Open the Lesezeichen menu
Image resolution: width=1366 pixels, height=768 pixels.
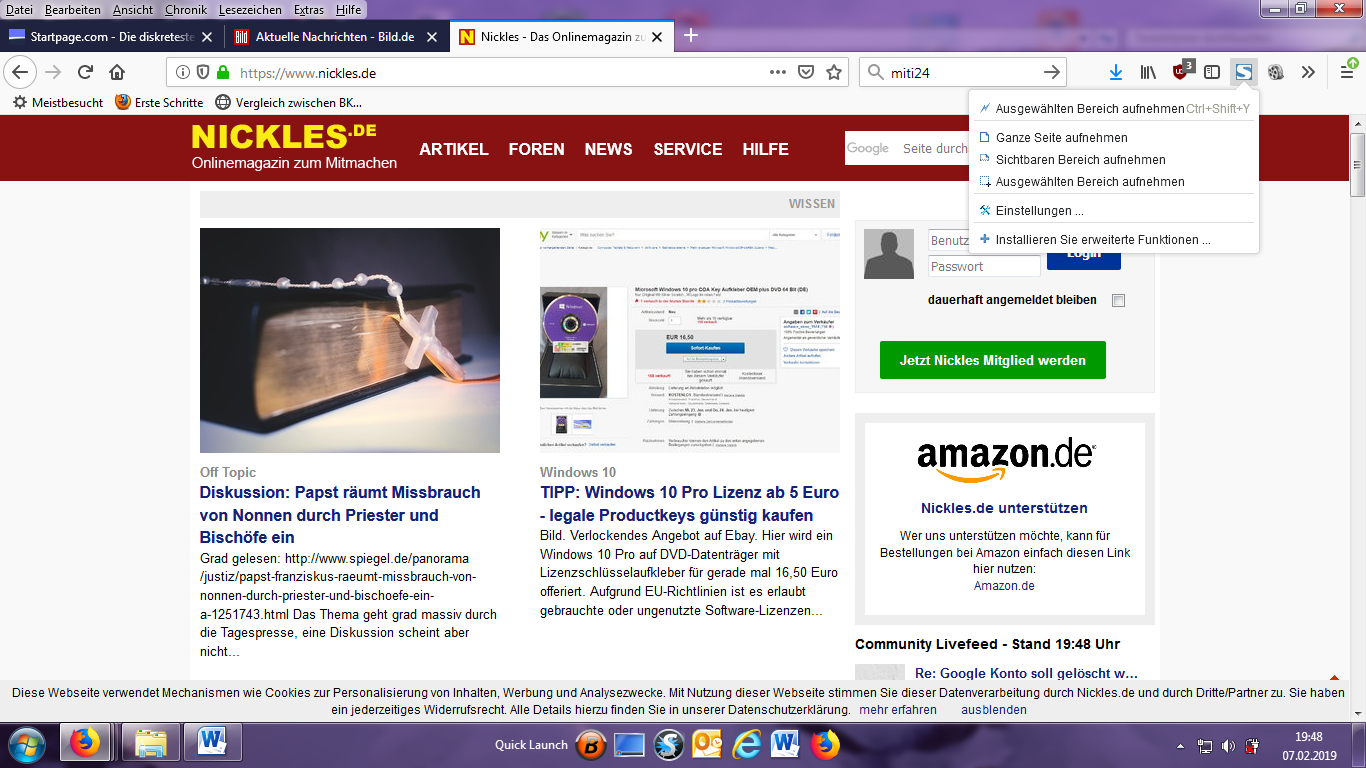(x=250, y=9)
